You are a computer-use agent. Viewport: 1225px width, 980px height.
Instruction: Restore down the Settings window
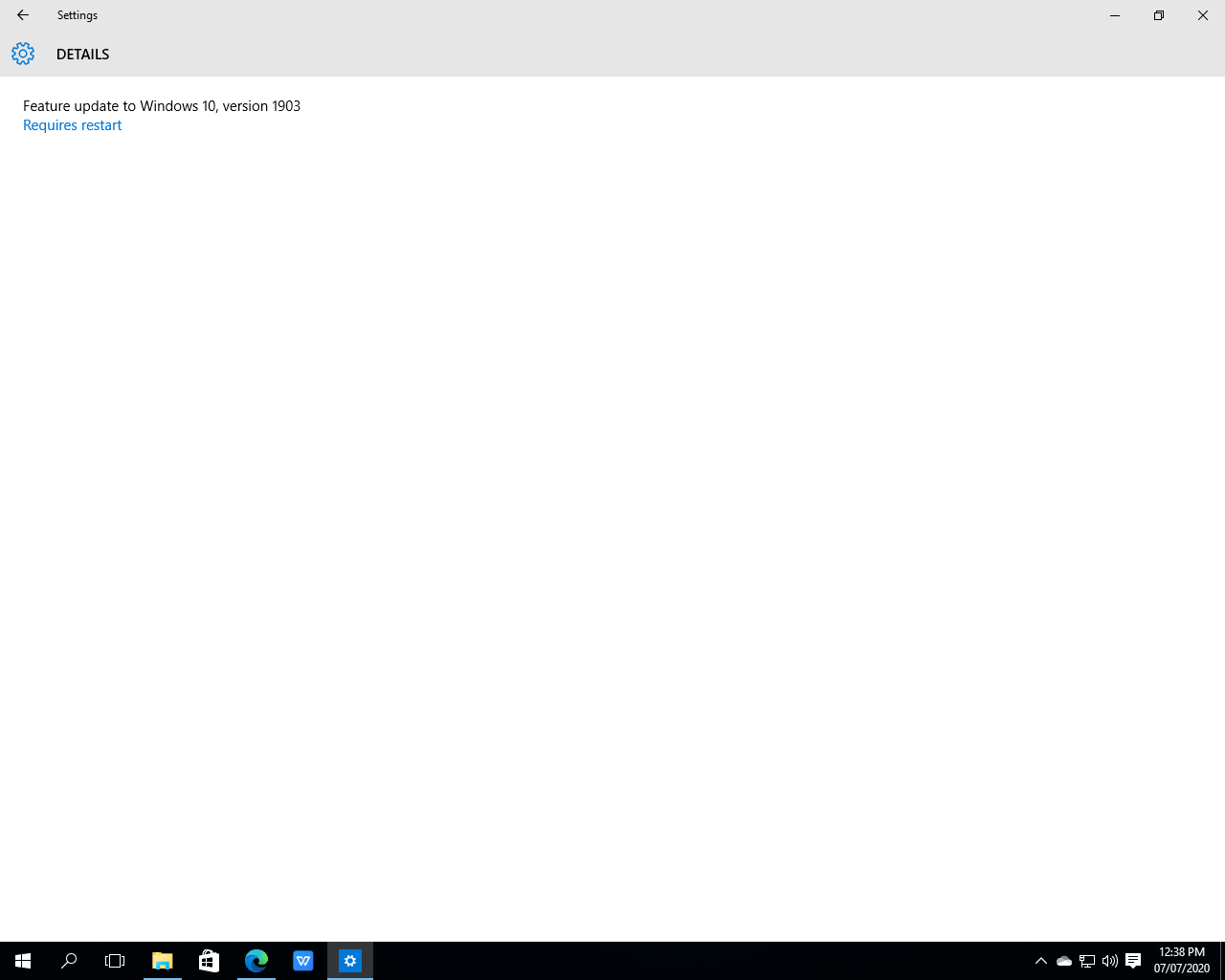[1159, 15]
